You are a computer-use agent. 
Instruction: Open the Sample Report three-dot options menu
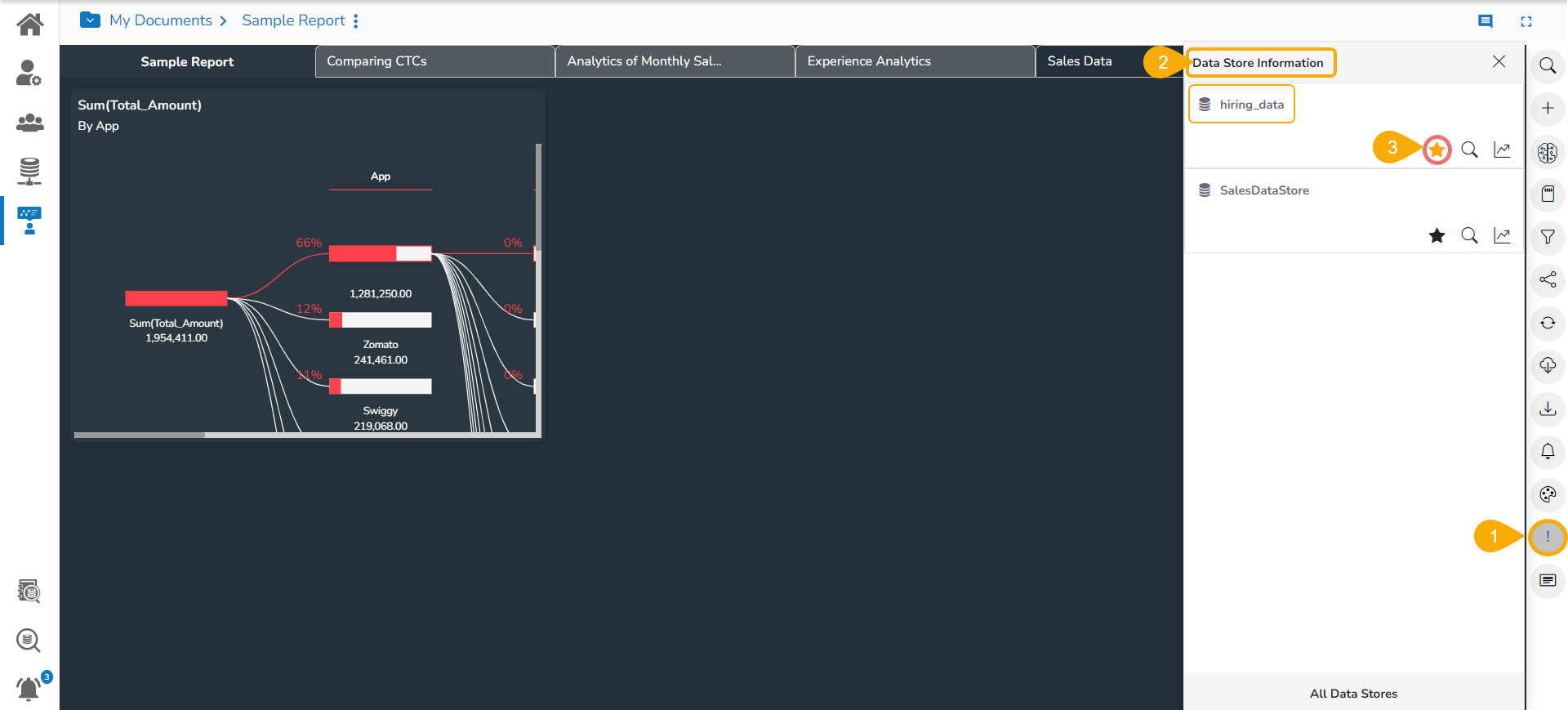click(x=356, y=20)
